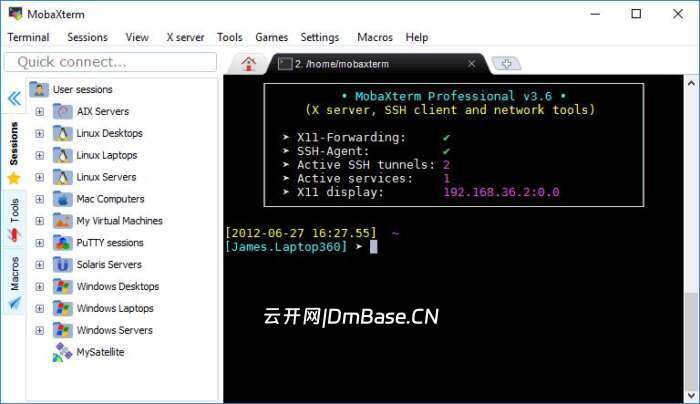Click the 2012-06-27 16:27.55 timestamp
This screenshot has height=404, width=700.
[301, 233]
